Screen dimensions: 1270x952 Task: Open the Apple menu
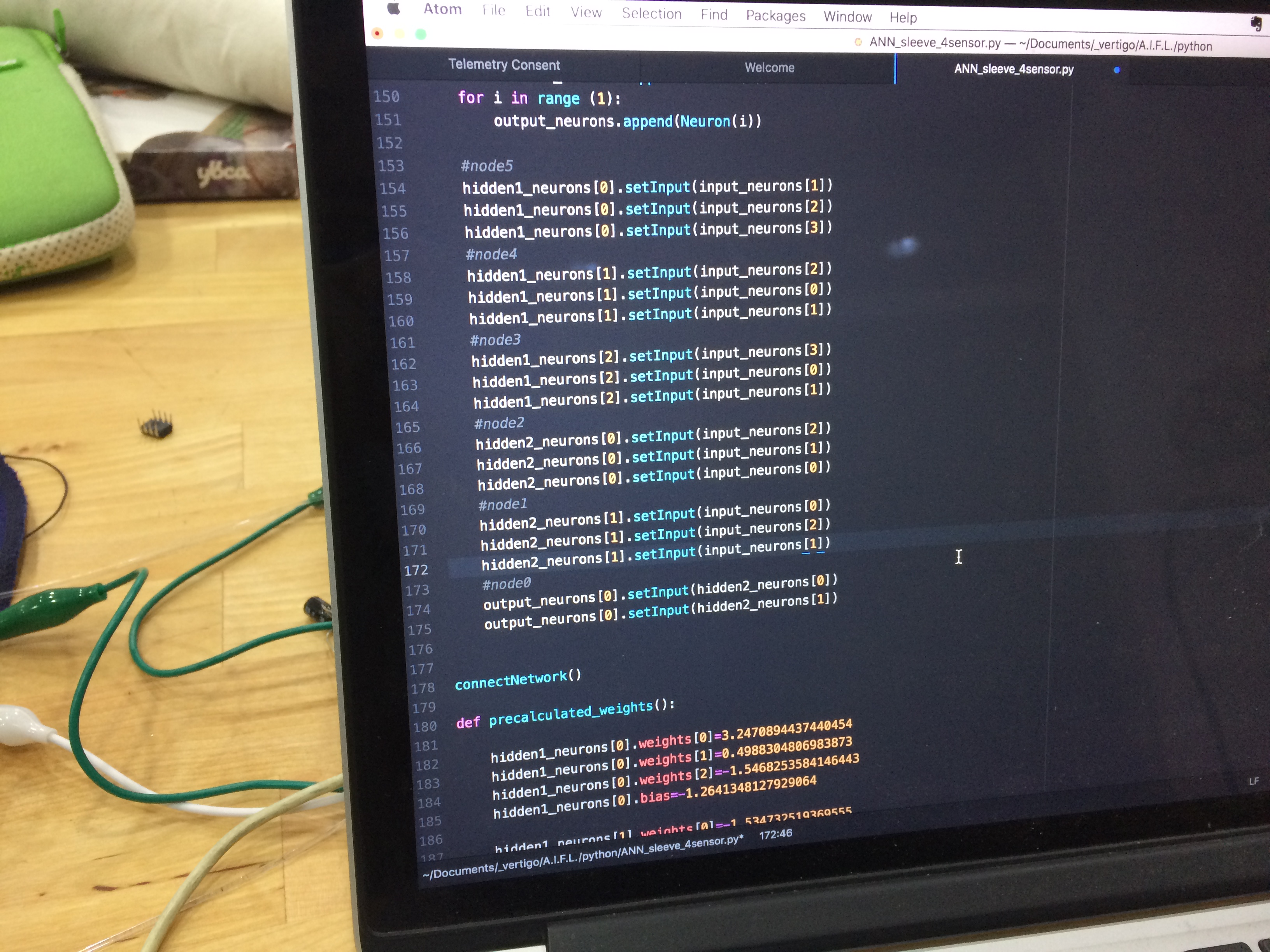click(393, 8)
